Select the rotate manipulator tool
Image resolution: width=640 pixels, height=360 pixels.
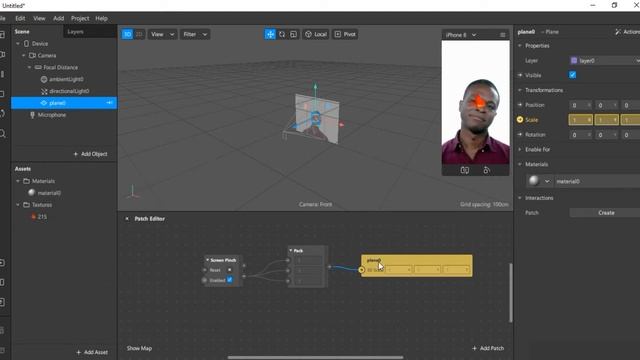coord(282,34)
